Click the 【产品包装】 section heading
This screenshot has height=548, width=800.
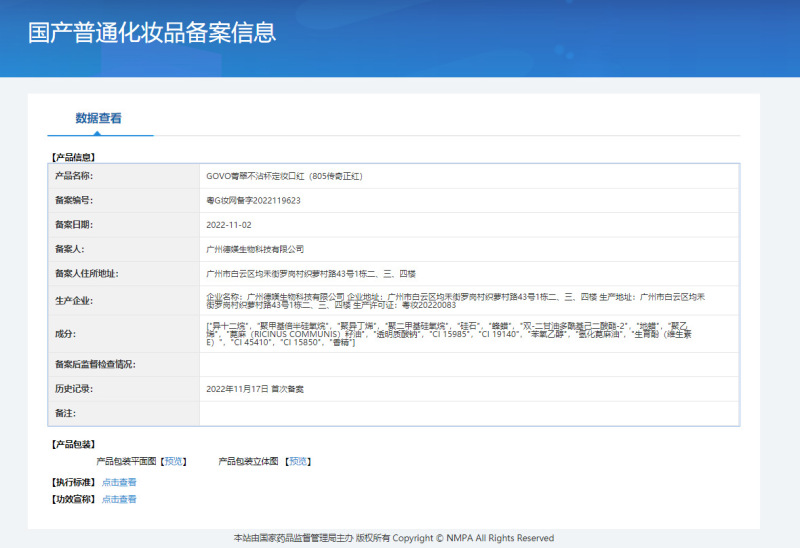[x=73, y=444]
